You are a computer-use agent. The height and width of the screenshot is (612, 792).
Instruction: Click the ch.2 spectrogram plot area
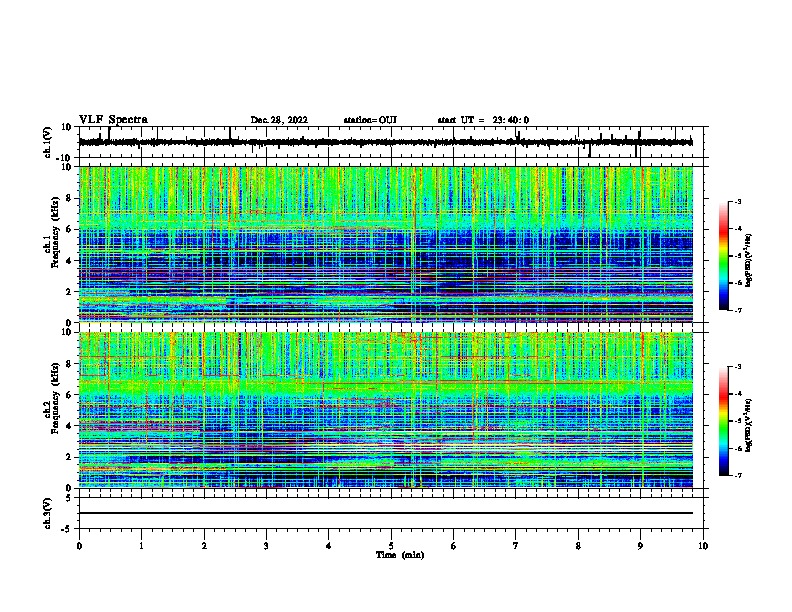(x=386, y=410)
